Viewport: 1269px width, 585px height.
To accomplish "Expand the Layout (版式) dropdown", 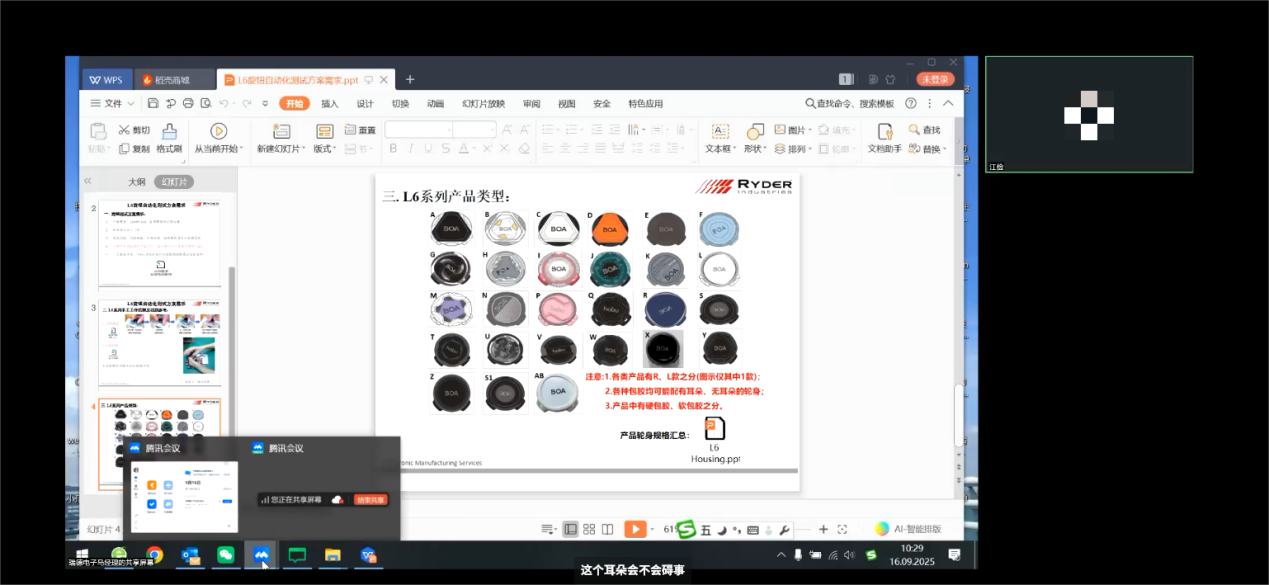I will [x=324, y=149].
